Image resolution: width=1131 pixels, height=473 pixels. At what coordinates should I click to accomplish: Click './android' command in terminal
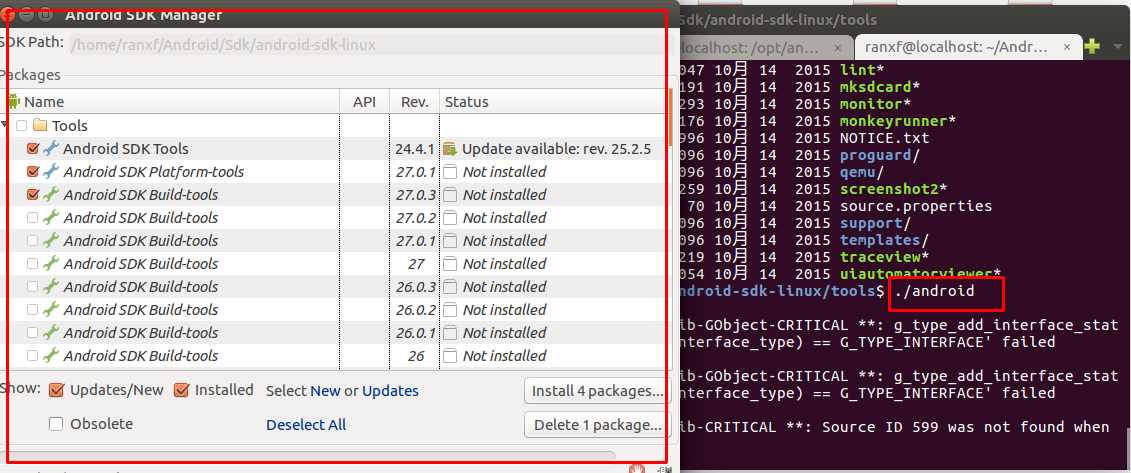[x=934, y=291]
